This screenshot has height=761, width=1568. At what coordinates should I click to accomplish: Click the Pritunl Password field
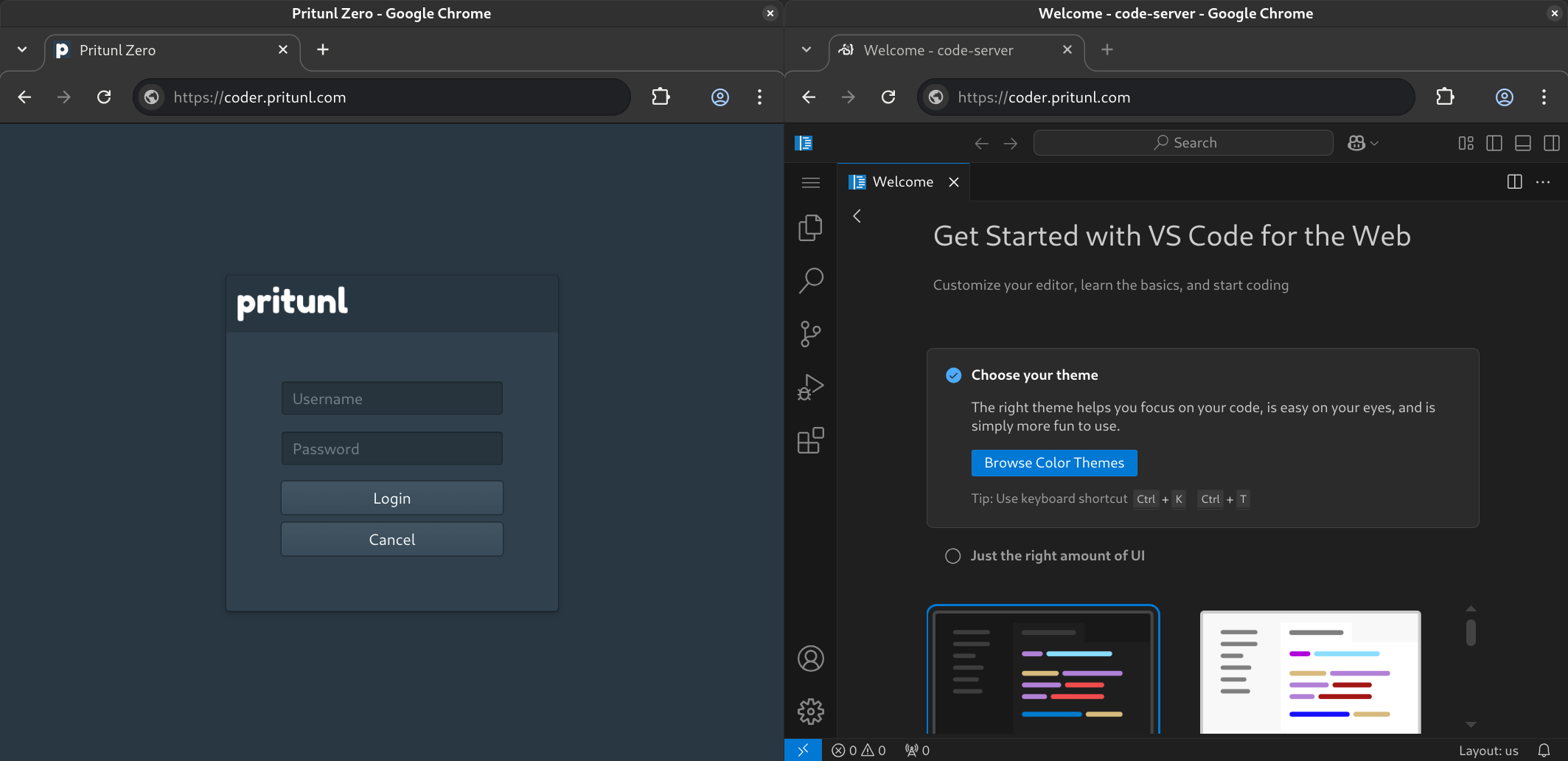tap(392, 449)
